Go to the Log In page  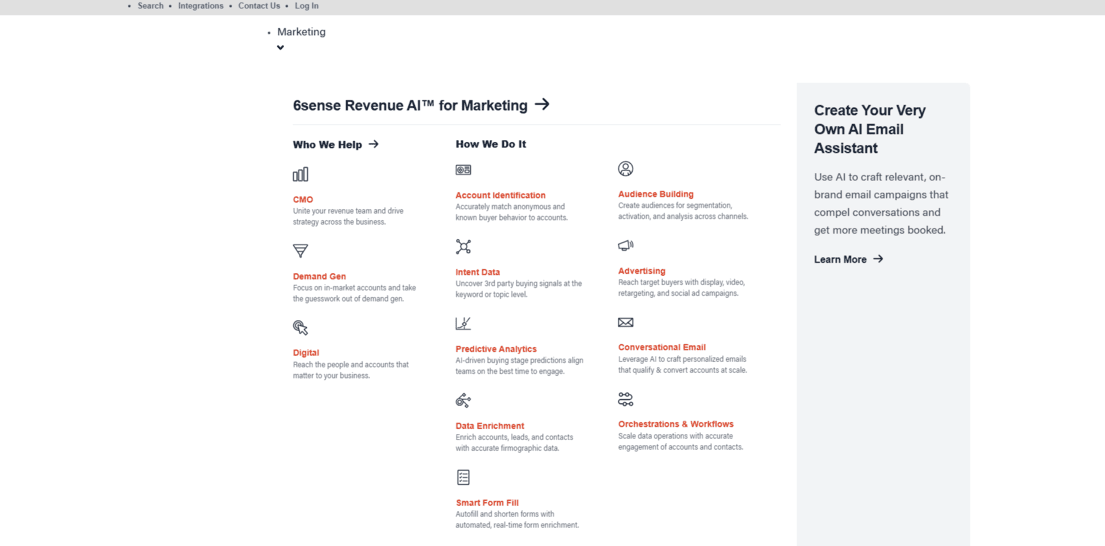[x=306, y=6]
